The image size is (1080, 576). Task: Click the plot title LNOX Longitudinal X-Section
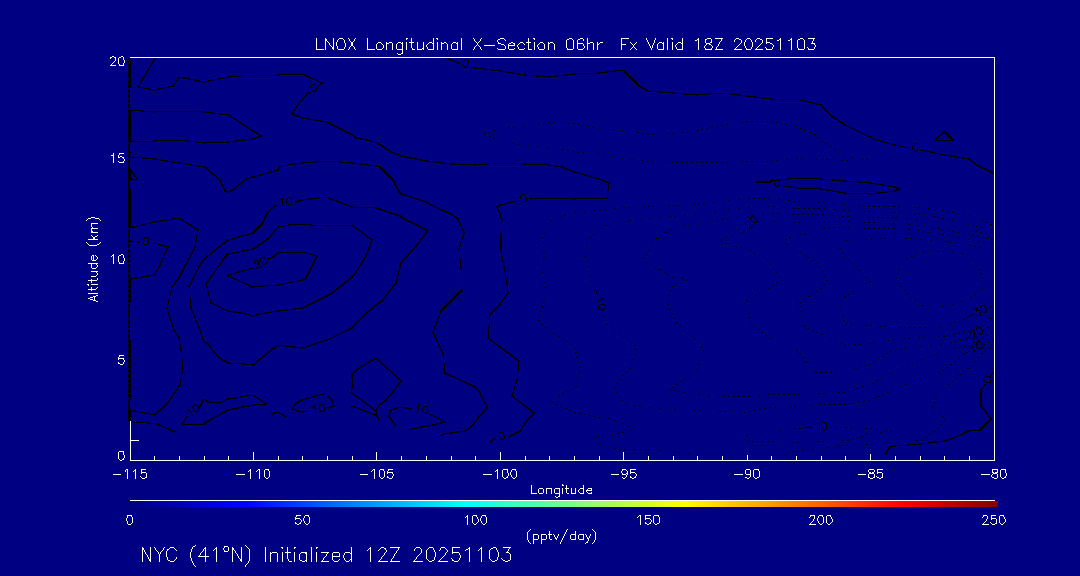point(566,44)
